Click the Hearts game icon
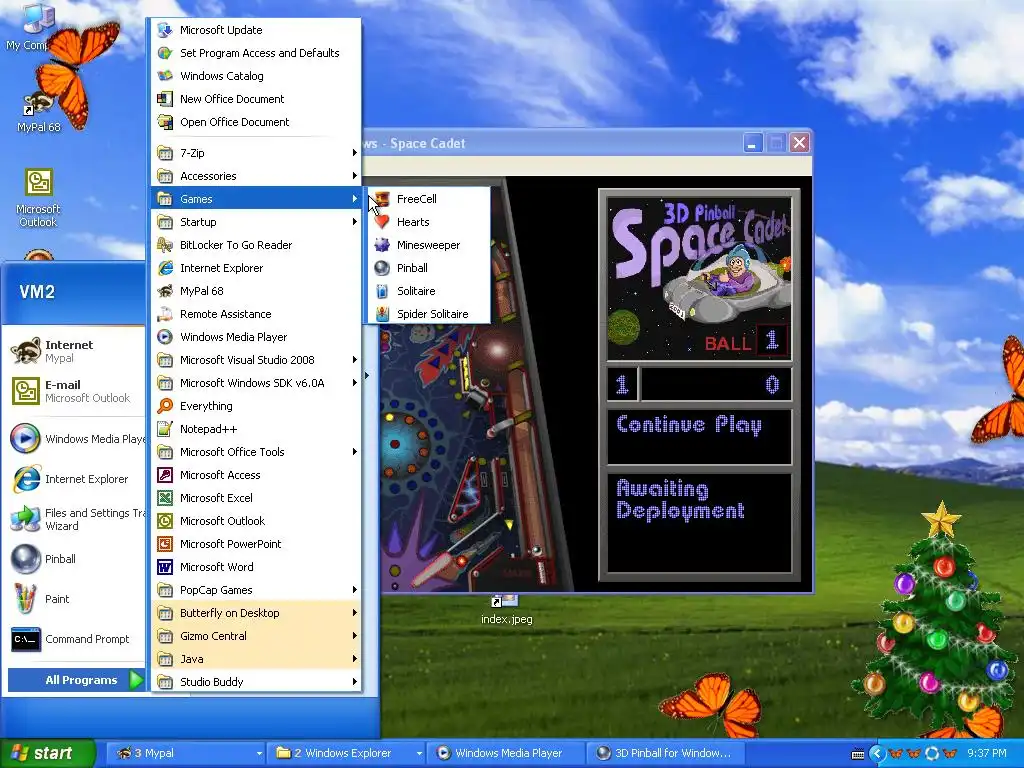Image resolution: width=1024 pixels, height=768 pixels. tap(382, 222)
